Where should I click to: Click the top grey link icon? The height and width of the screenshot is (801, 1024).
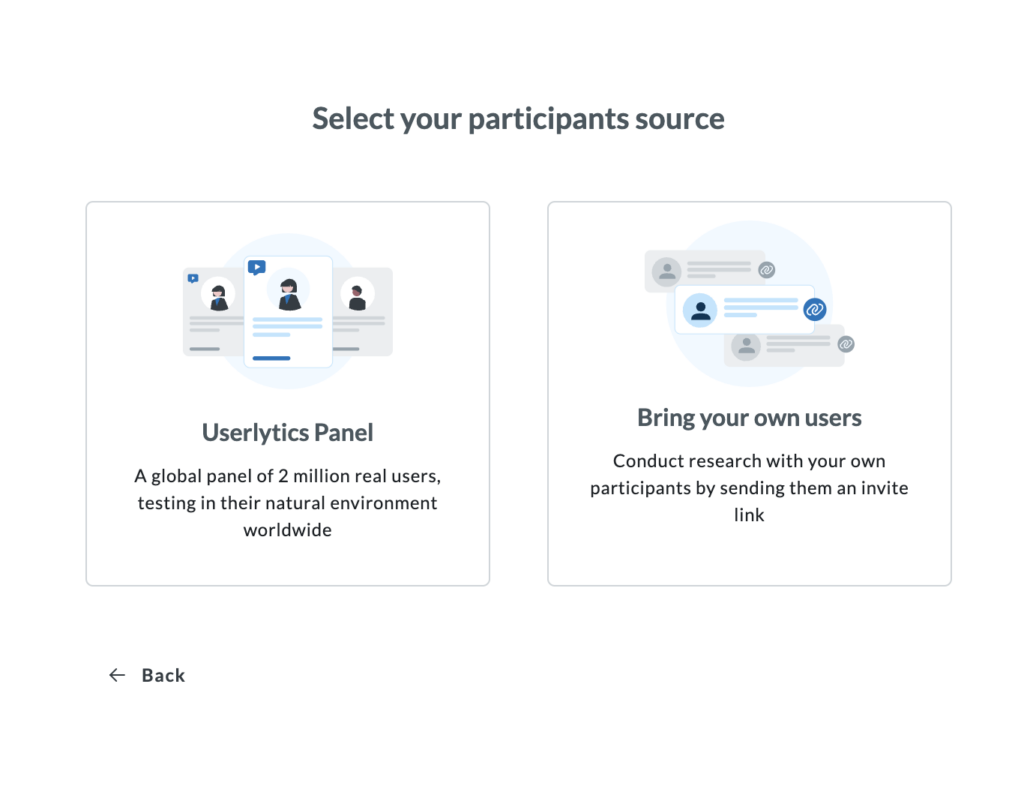pos(767,270)
